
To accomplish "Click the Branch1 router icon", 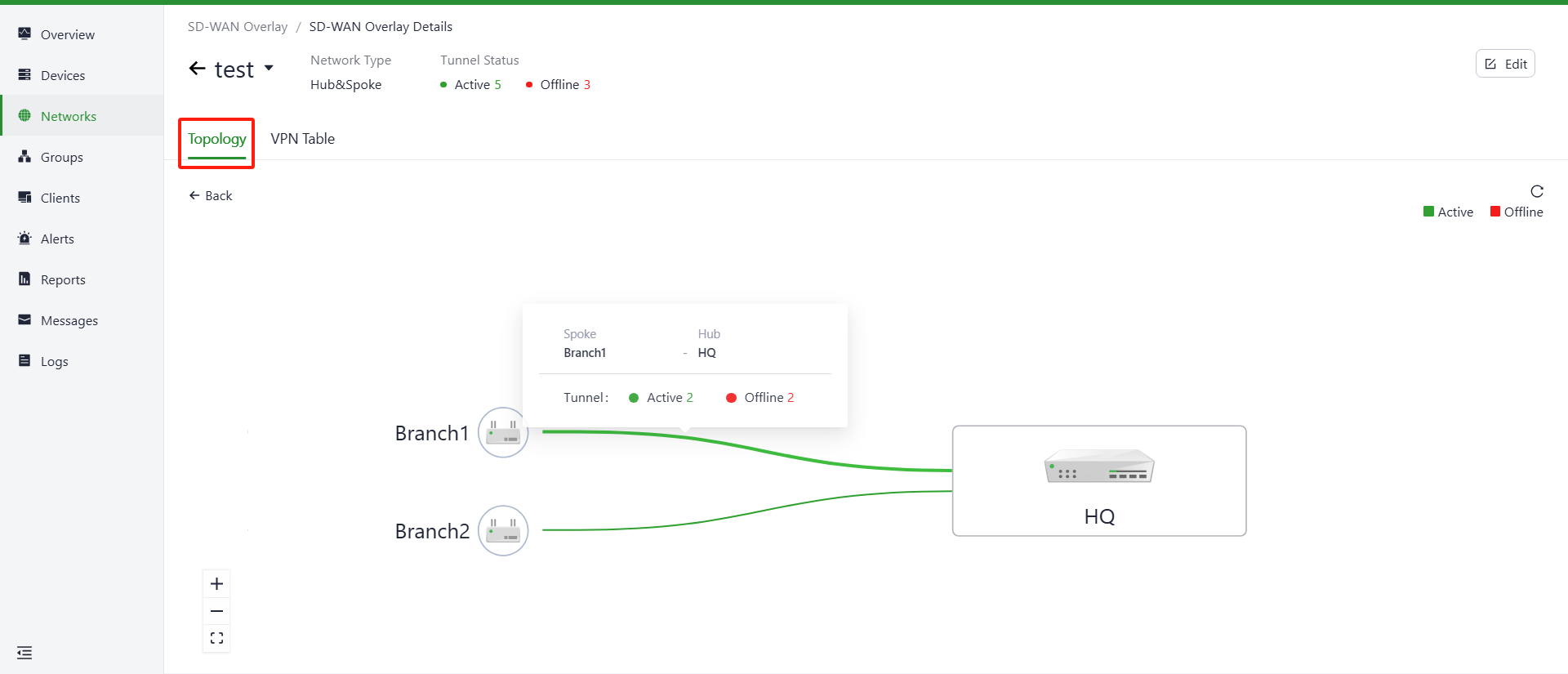I will [503, 432].
